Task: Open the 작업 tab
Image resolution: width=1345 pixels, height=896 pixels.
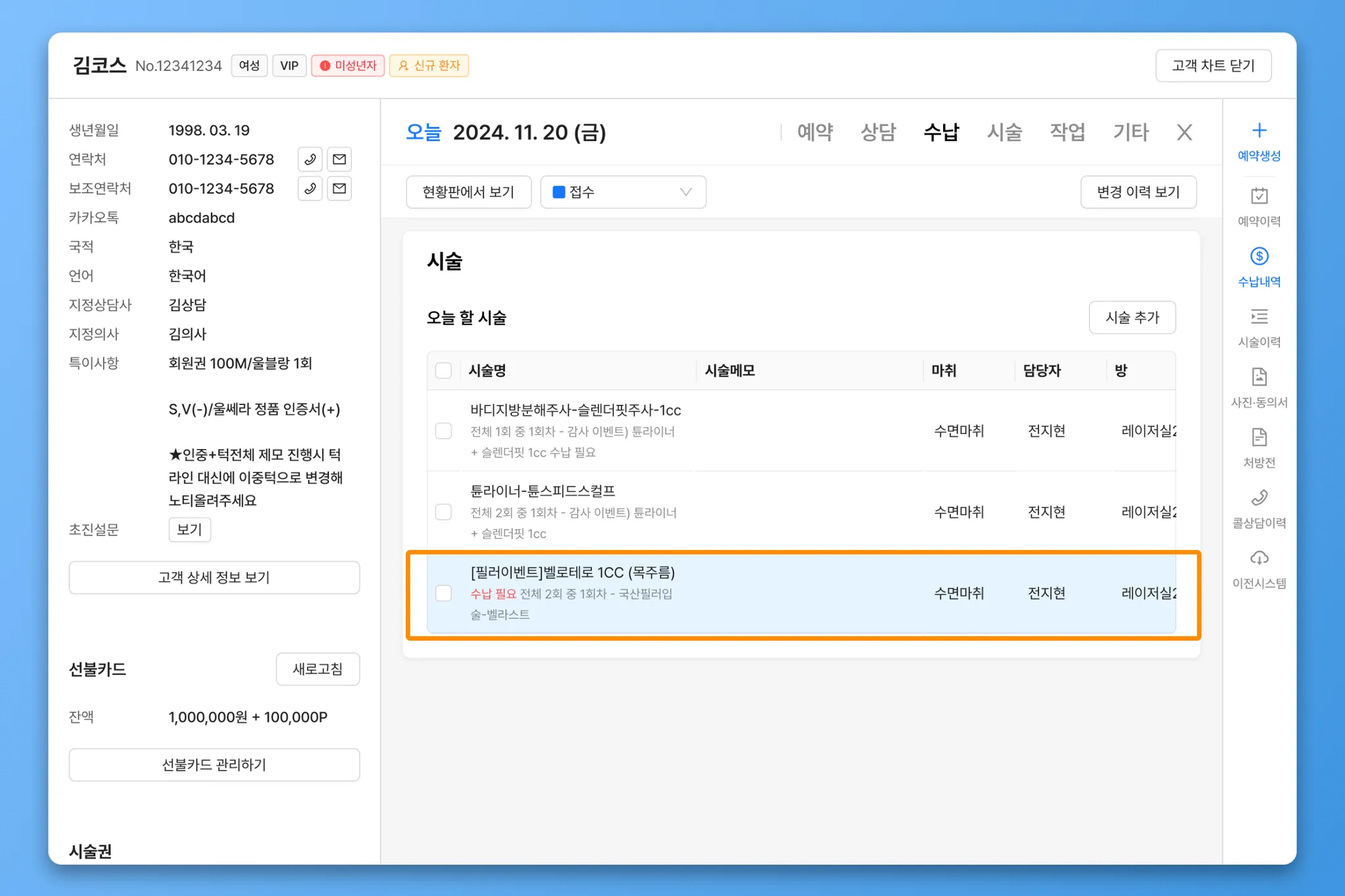Action: [x=1067, y=133]
